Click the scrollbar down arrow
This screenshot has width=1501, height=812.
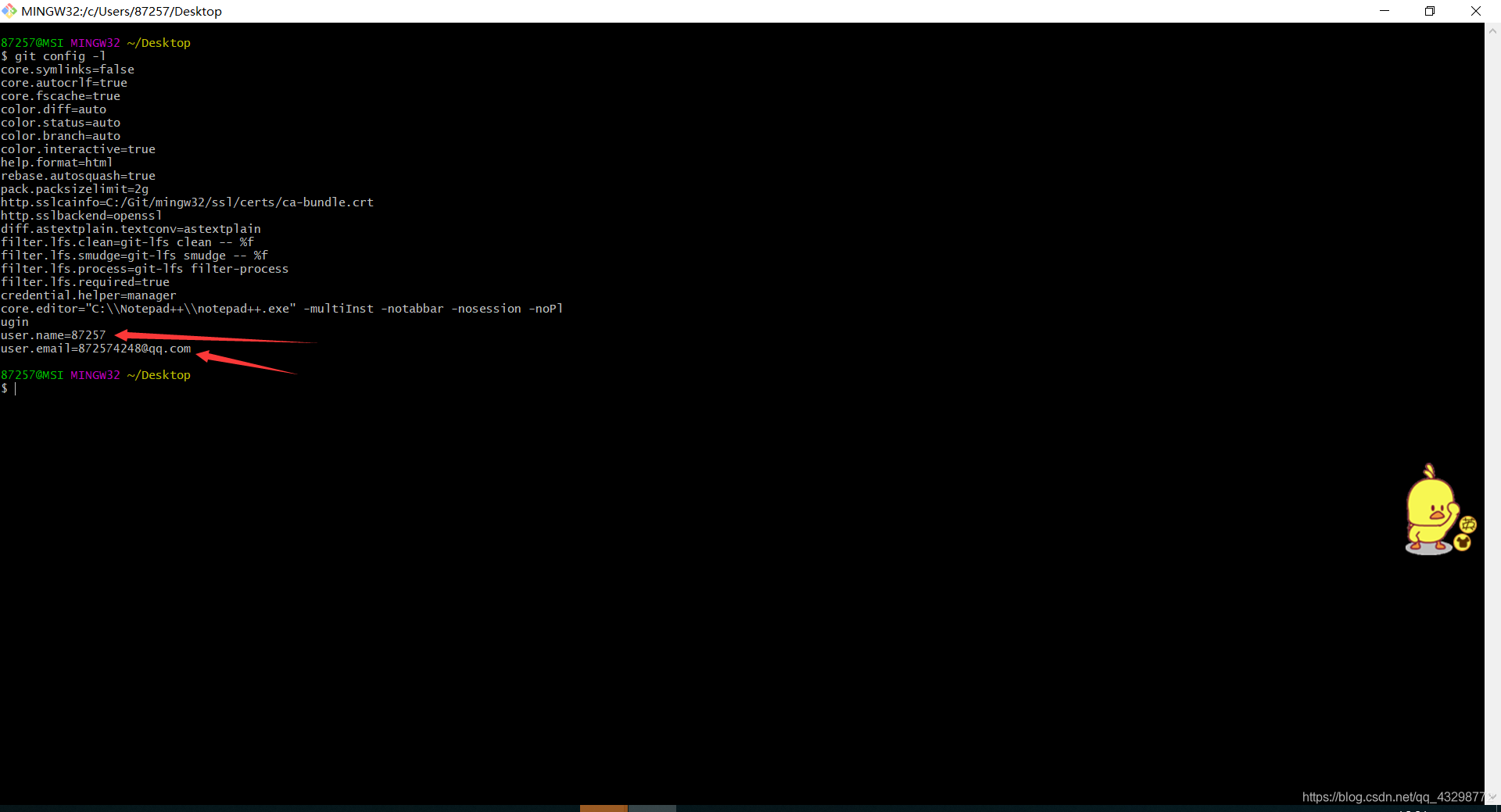[x=1492, y=796]
